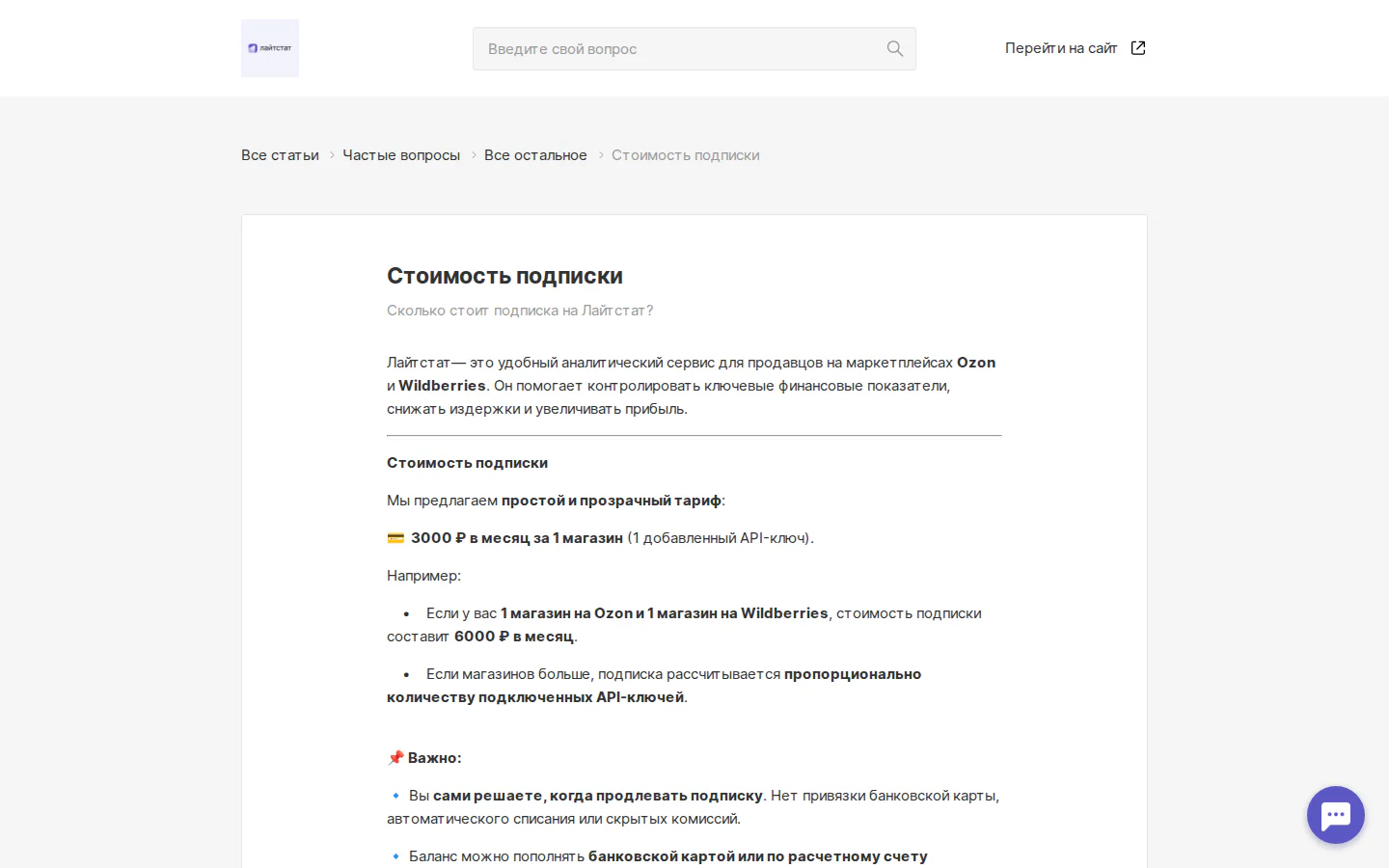
Task: Click subtitle 'Сколько стоит подписка на Лайтстат?'
Action: point(520,311)
